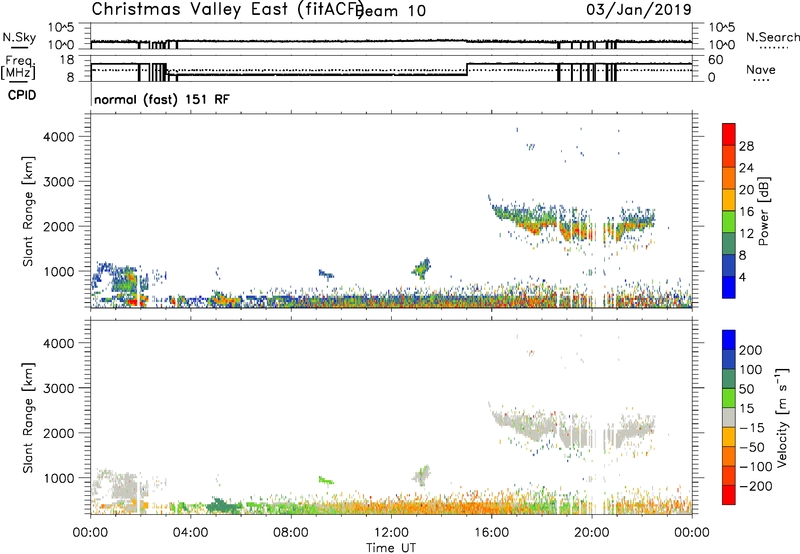This screenshot has width=800, height=554.
Task: Click the '12:00' time axis tick label
Action: 391,533
